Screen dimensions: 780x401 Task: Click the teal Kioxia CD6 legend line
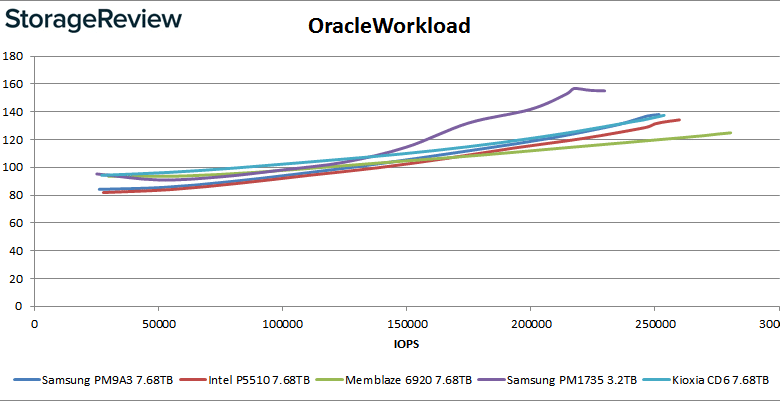click(x=657, y=381)
